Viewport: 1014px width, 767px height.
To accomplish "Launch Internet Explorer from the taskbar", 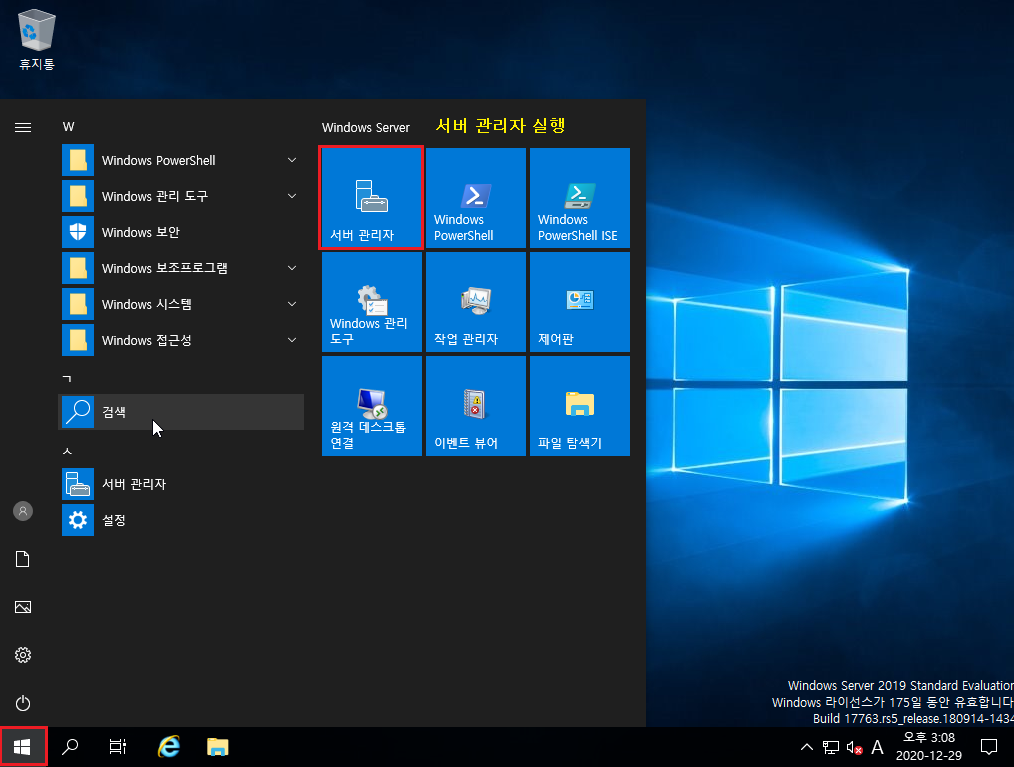I will pyautogui.click(x=169, y=747).
